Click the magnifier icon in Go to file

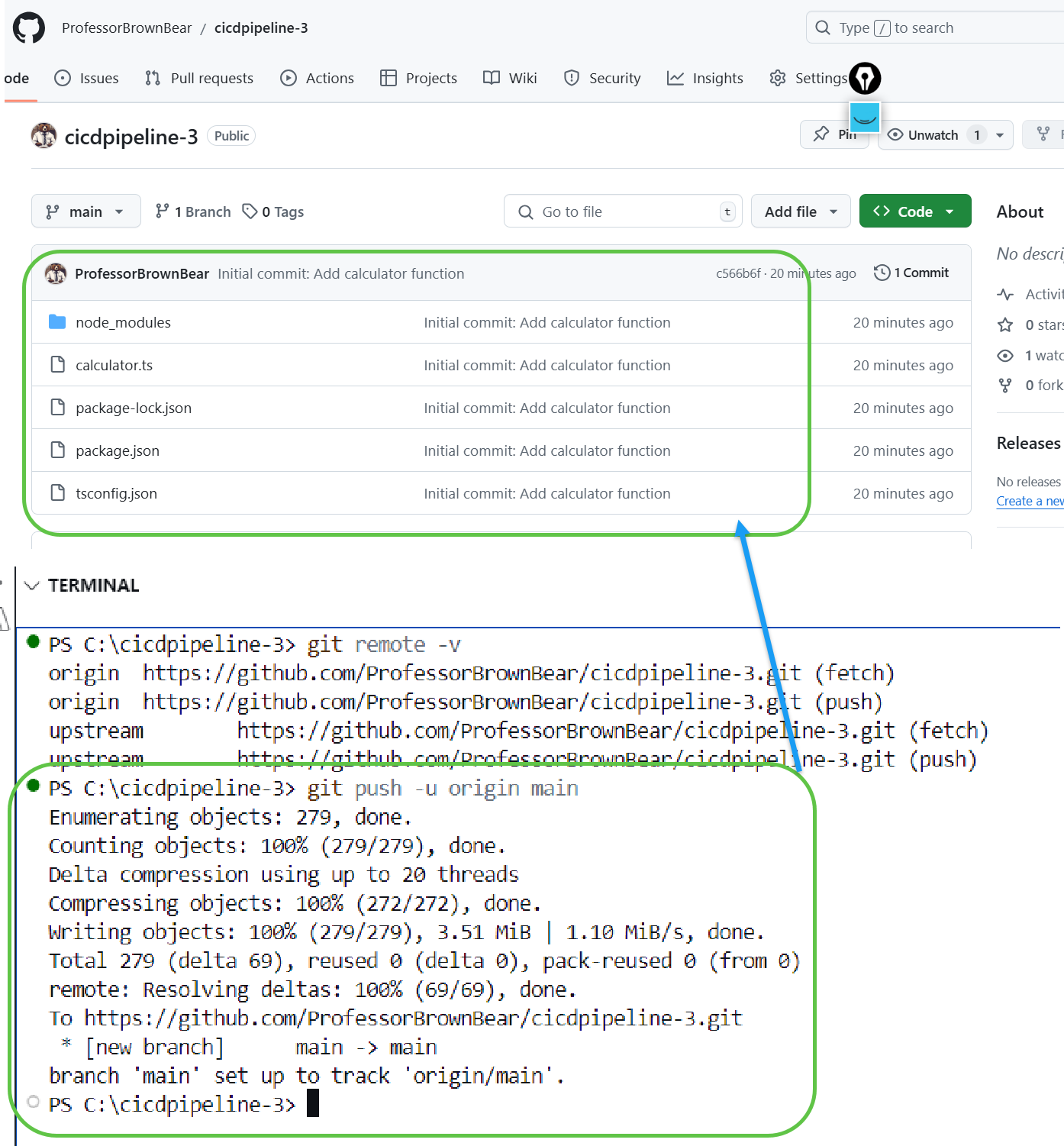(526, 211)
